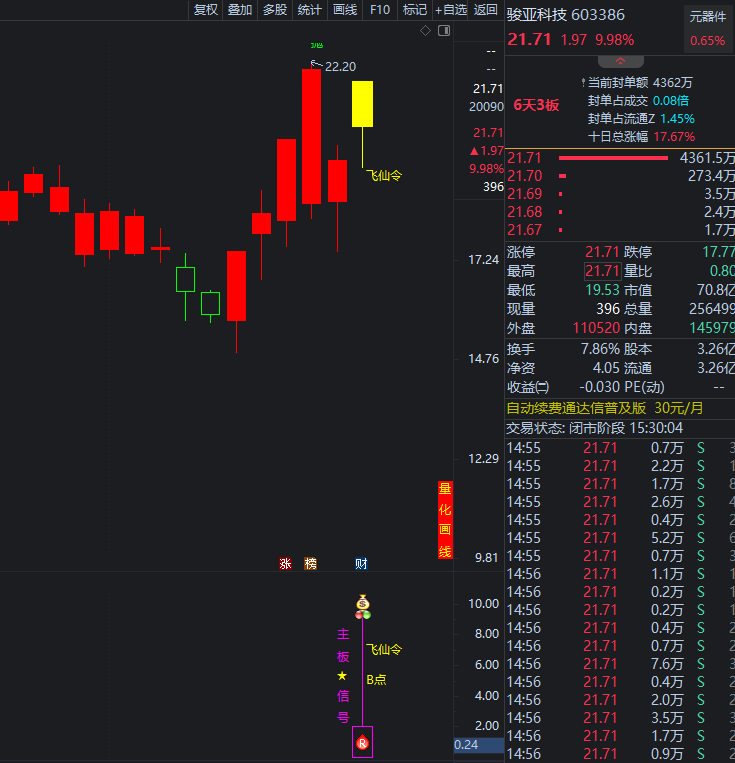Collapse the limit-up info panel chevron
Screen dimensions: 735x763
pos(621,61)
